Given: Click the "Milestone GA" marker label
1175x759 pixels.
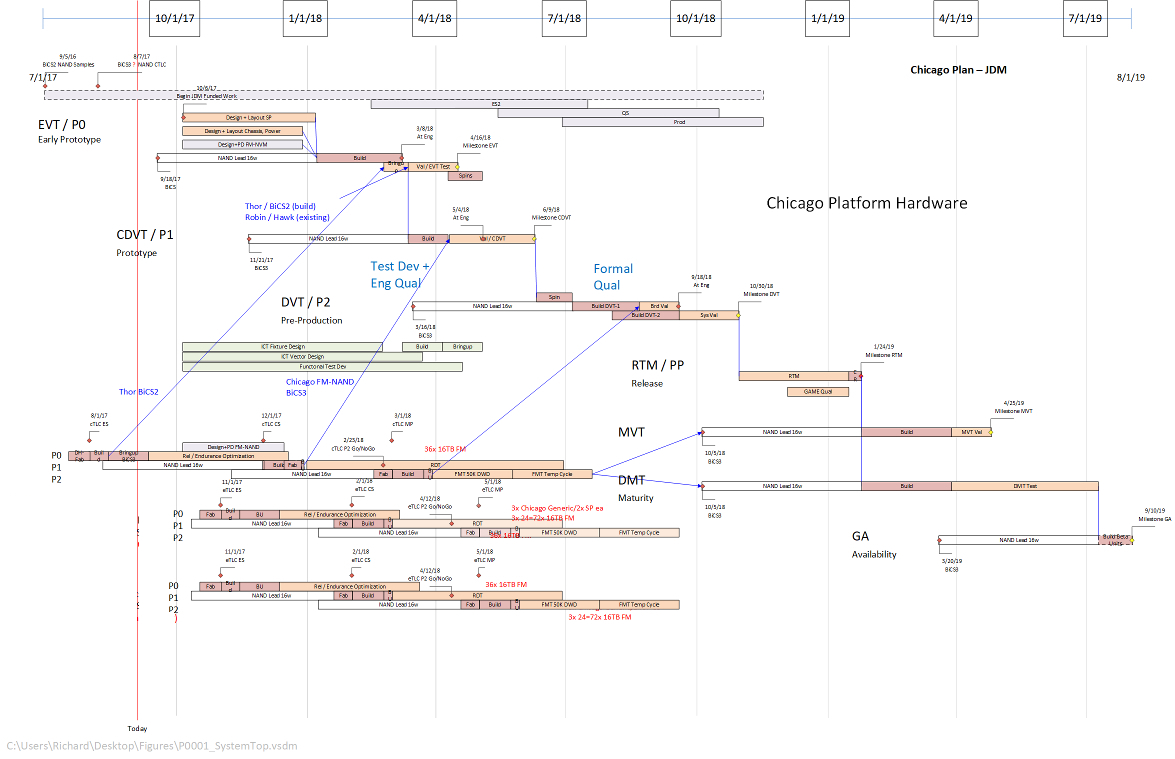Looking at the screenshot, I should 1155,519.
